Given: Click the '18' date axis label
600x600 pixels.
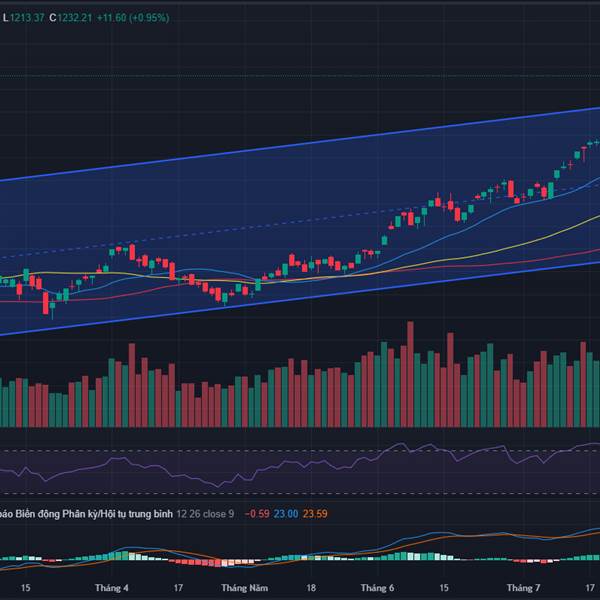Looking at the screenshot, I should pos(311,587).
